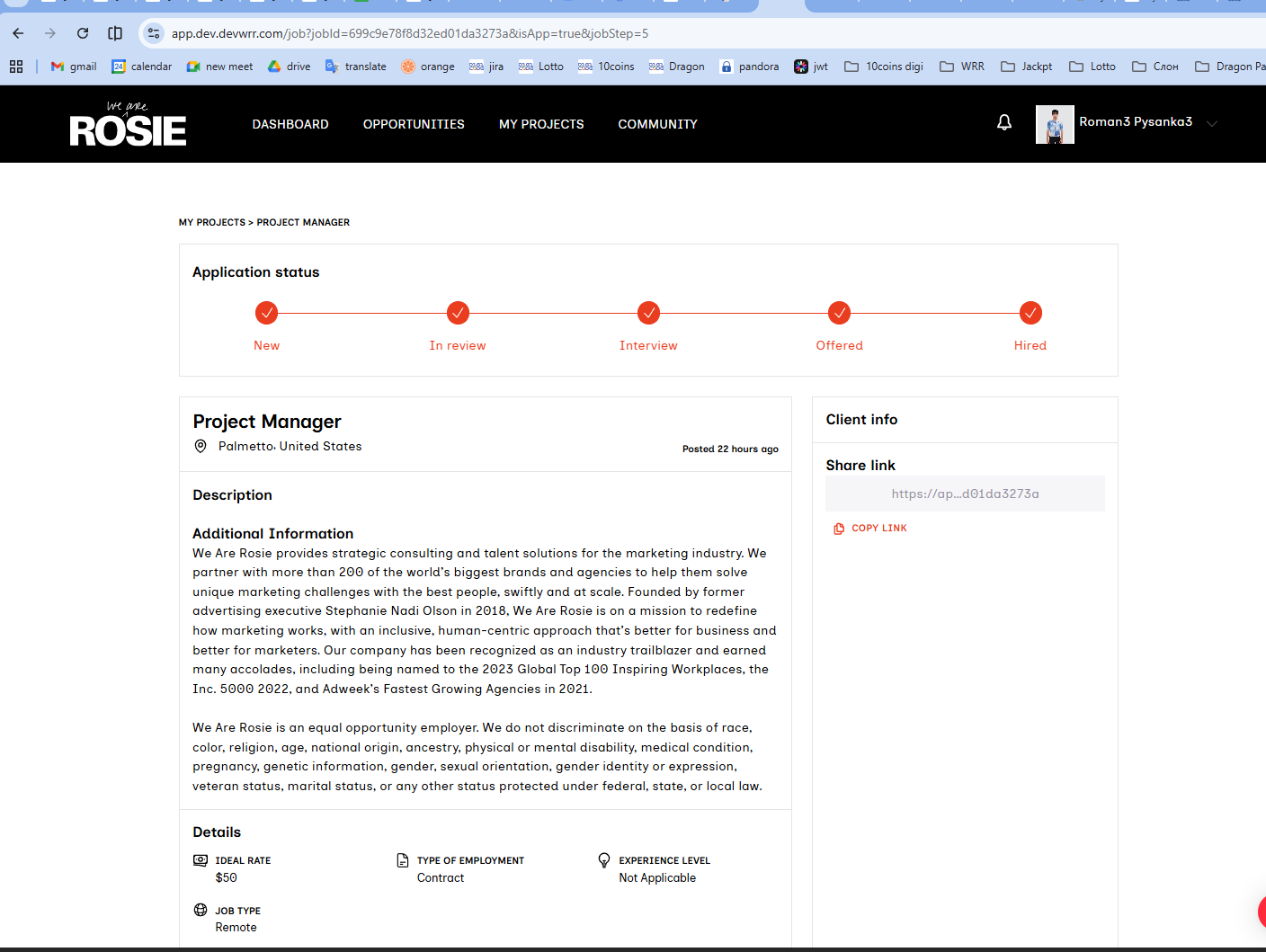This screenshot has width=1266, height=952.
Task: Open the jwt bookmark
Action: [811, 67]
